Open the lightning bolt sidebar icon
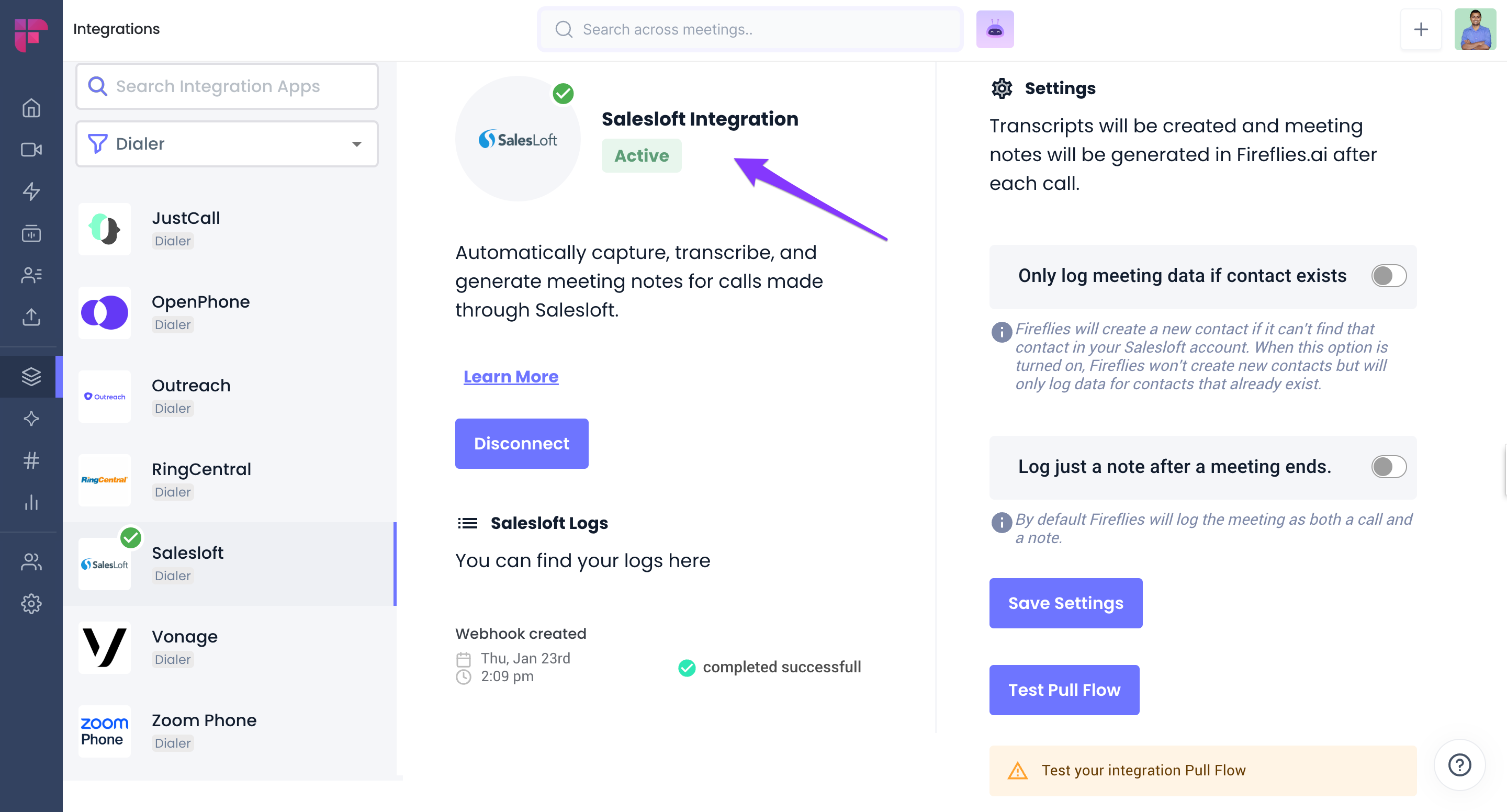Image resolution: width=1507 pixels, height=812 pixels. (31, 191)
